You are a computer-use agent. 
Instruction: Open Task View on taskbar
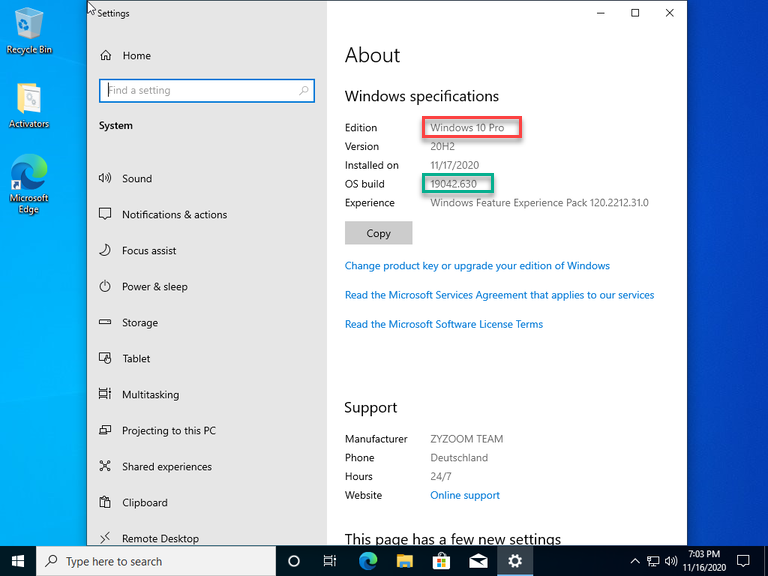pyautogui.click(x=330, y=561)
